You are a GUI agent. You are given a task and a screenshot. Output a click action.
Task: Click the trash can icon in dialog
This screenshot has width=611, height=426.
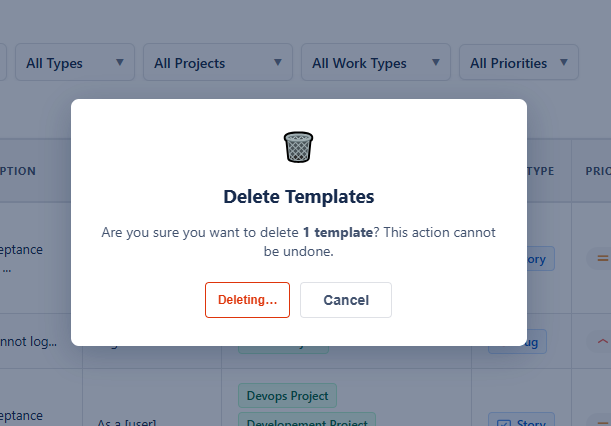(x=298, y=147)
